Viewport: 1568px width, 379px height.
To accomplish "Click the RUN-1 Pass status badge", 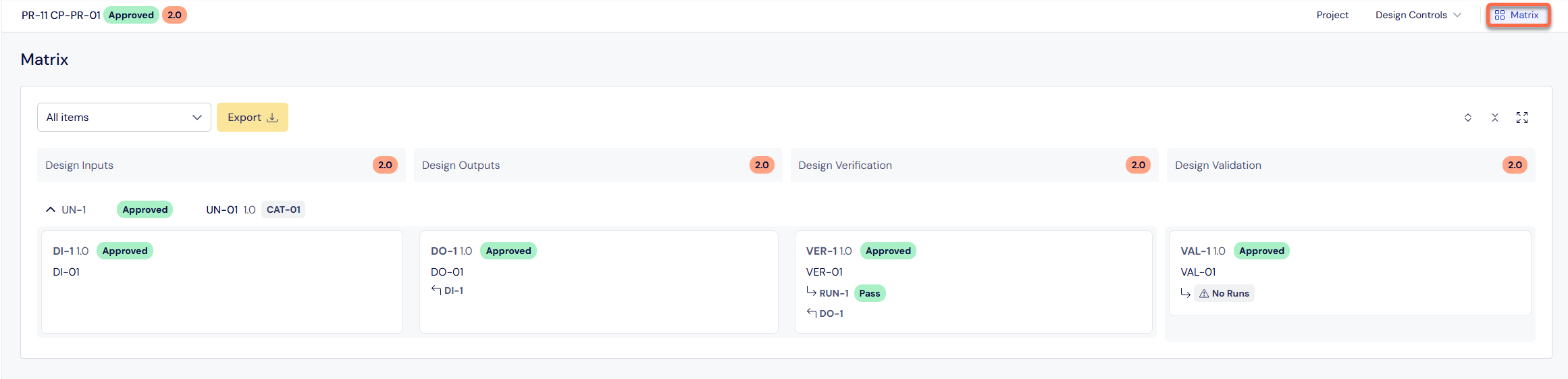I will [870, 293].
